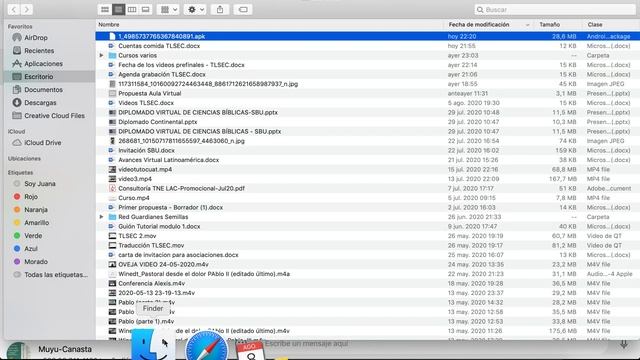Go back with the left arrow button

click(13, 9)
